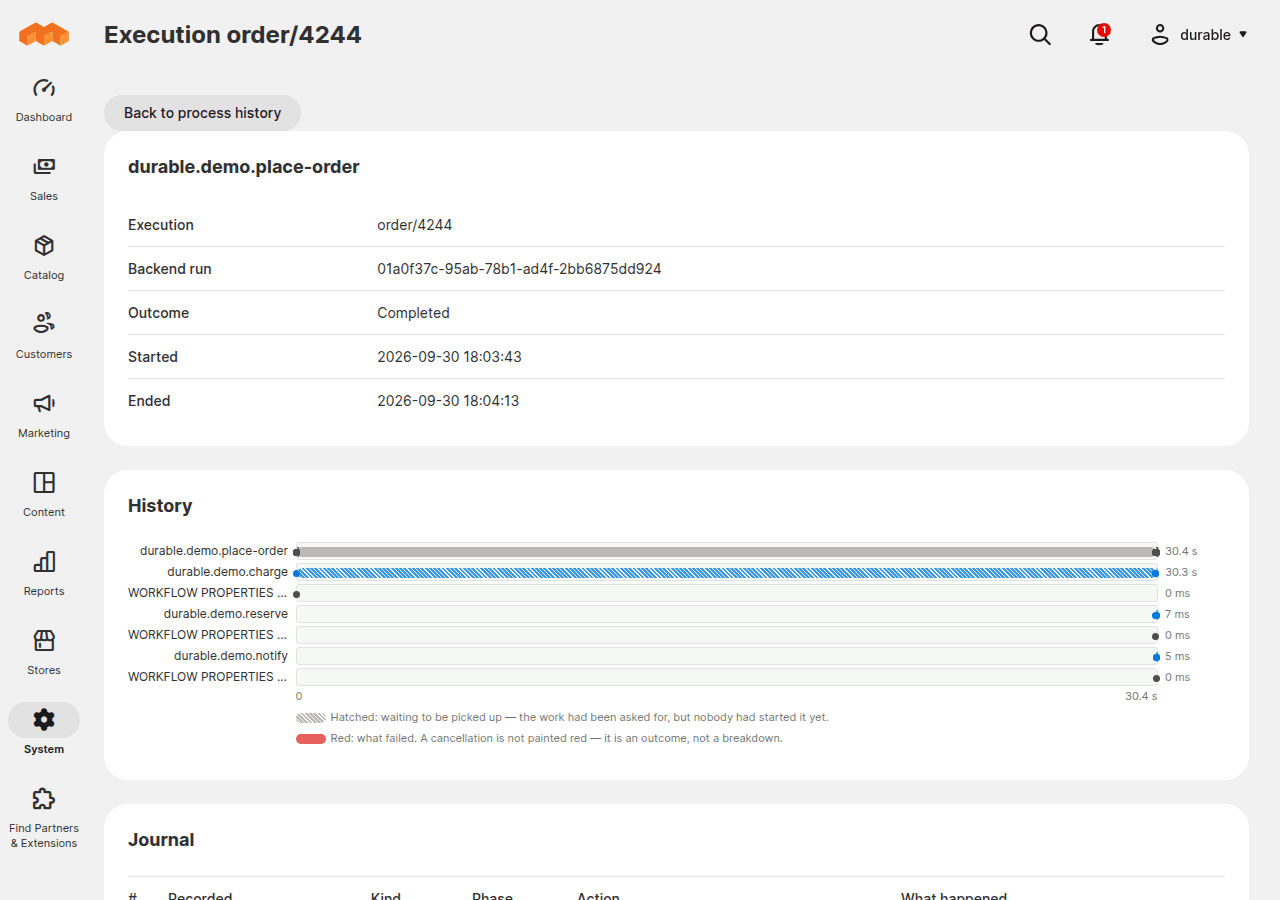The height and width of the screenshot is (900, 1280).
Task: Open the Stores menu
Action: (44, 653)
